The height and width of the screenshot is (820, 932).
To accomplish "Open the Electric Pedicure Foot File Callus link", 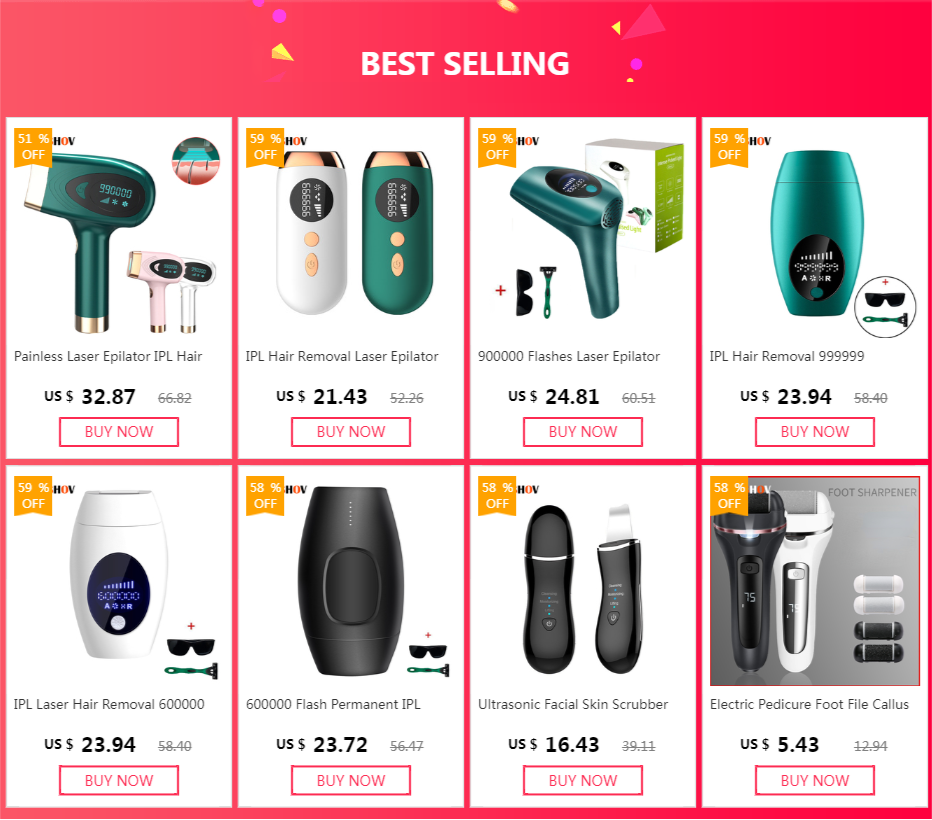I will (809, 704).
